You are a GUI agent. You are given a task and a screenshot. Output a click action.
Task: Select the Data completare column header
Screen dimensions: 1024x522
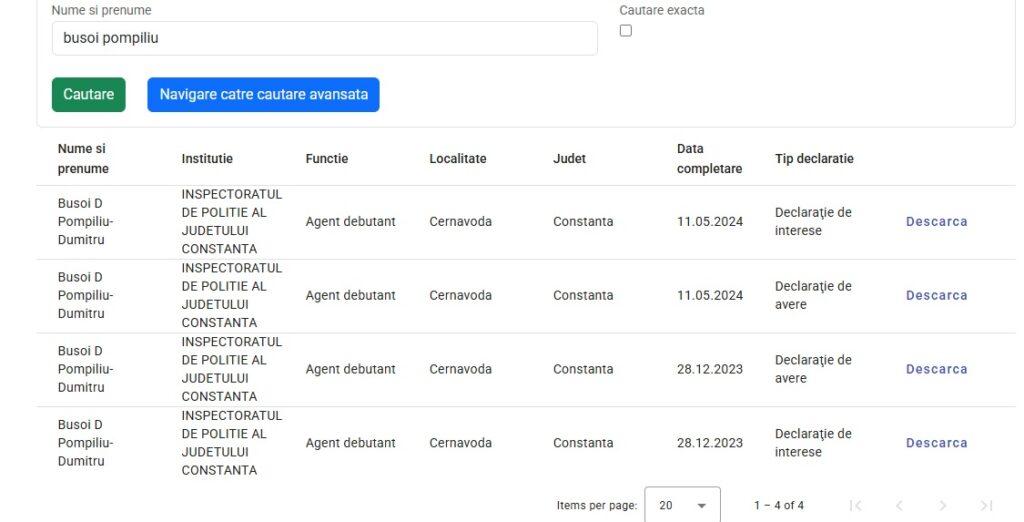coord(709,159)
